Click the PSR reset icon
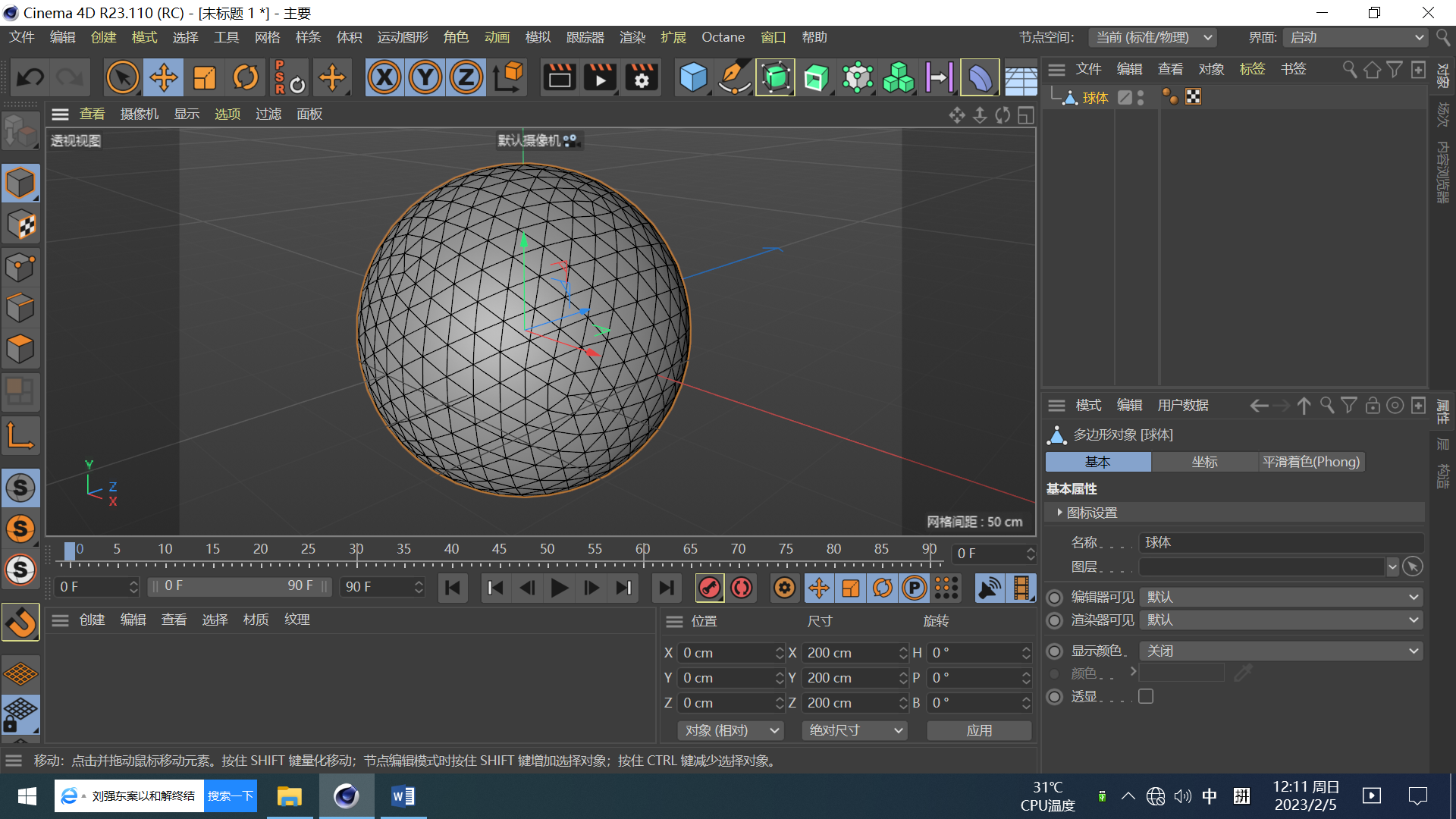This screenshot has height=819, width=1456. [x=289, y=77]
